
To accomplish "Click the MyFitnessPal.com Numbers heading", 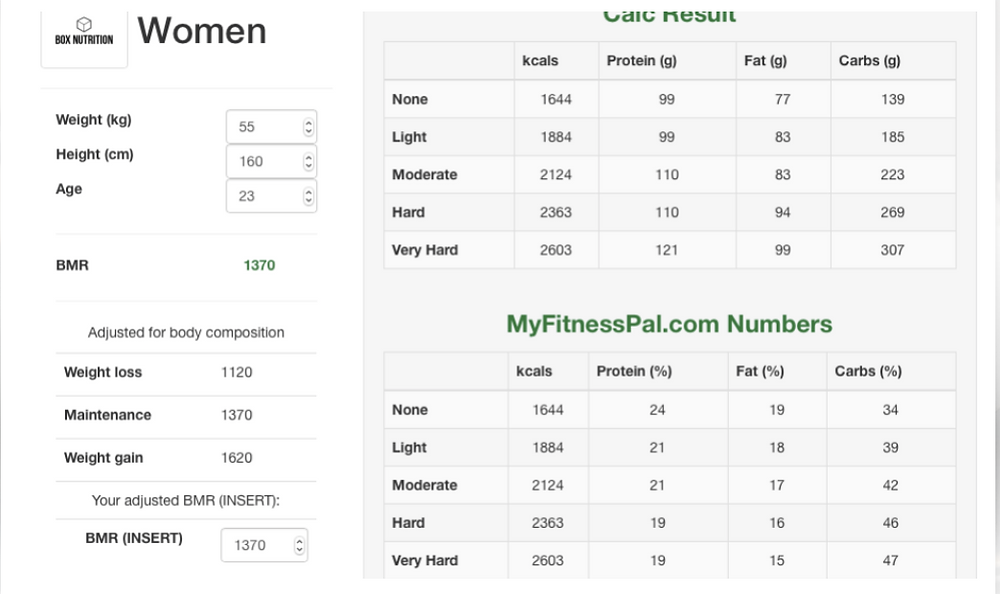I will pyautogui.click(x=669, y=324).
